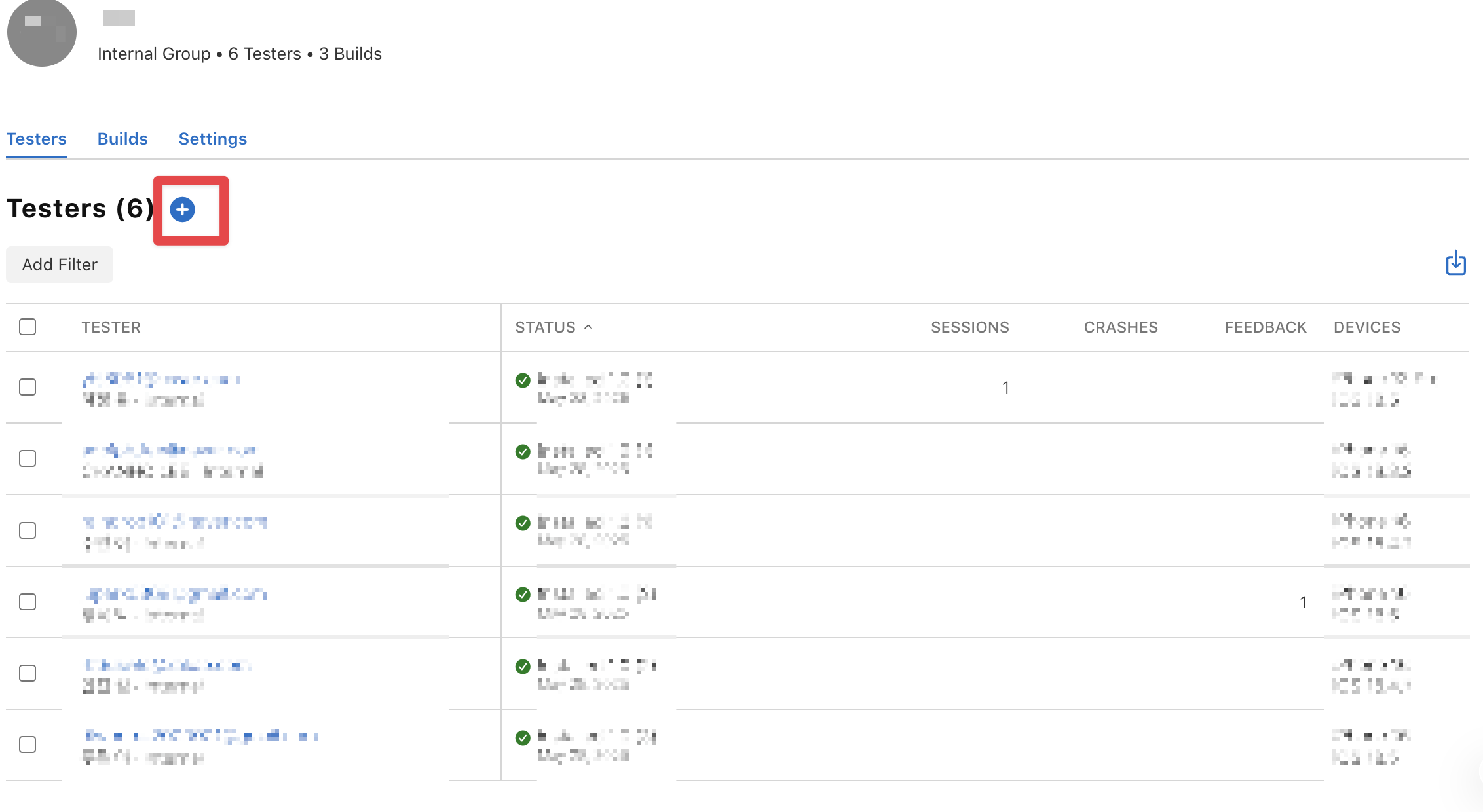Click the blue plus add tester icon

pos(182,210)
